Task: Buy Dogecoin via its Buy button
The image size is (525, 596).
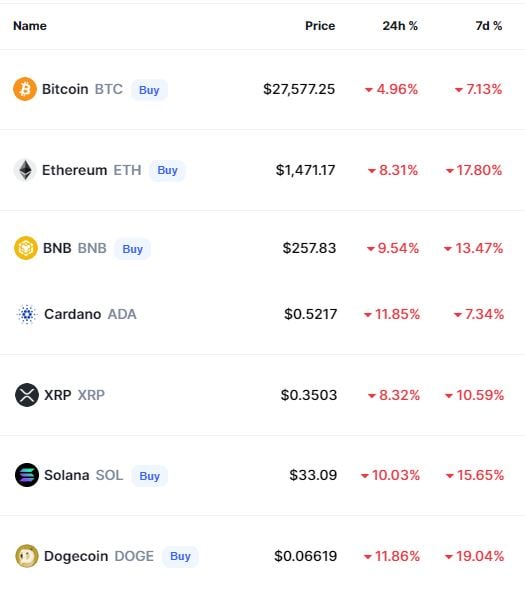Action: point(180,556)
